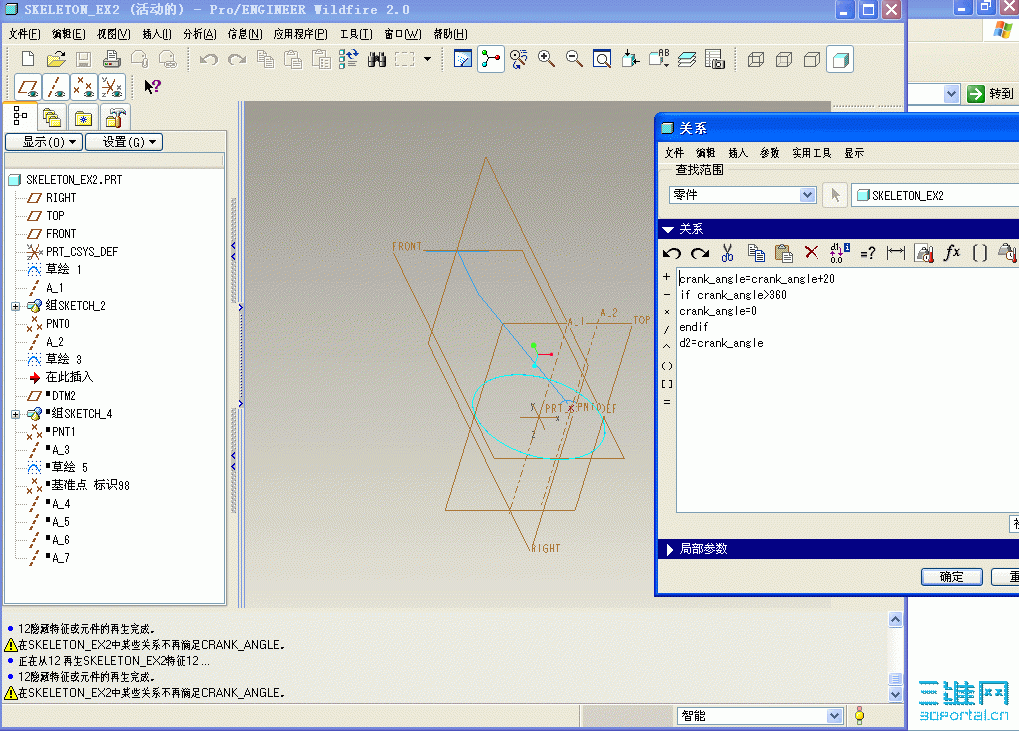The width and height of the screenshot is (1019, 731).
Task: Click the select-object arrow button
Action: point(835,195)
